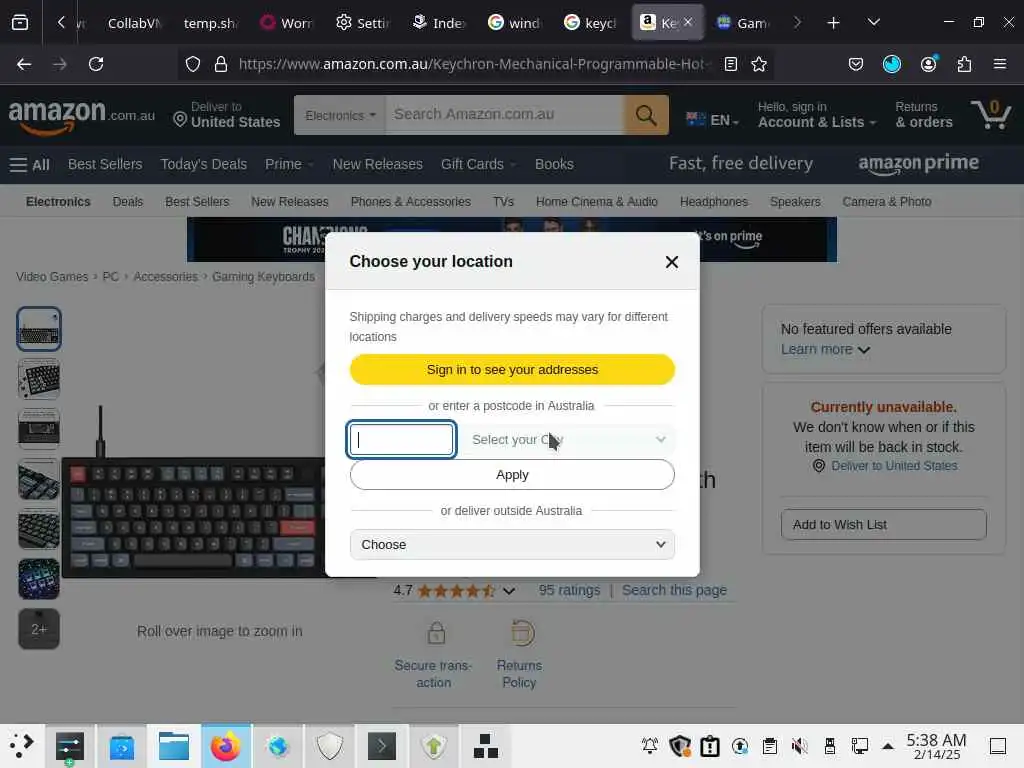Screen dimensions: 1024x768
Task: Open the 95 ratings link
Action: (x=569, y=590)
